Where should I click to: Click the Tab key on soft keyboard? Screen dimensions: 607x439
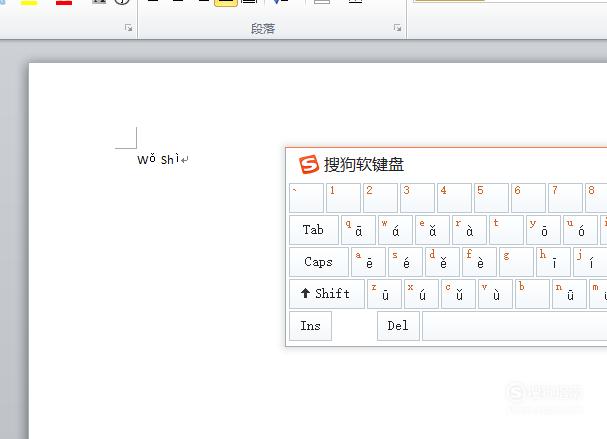coord(314,230)
